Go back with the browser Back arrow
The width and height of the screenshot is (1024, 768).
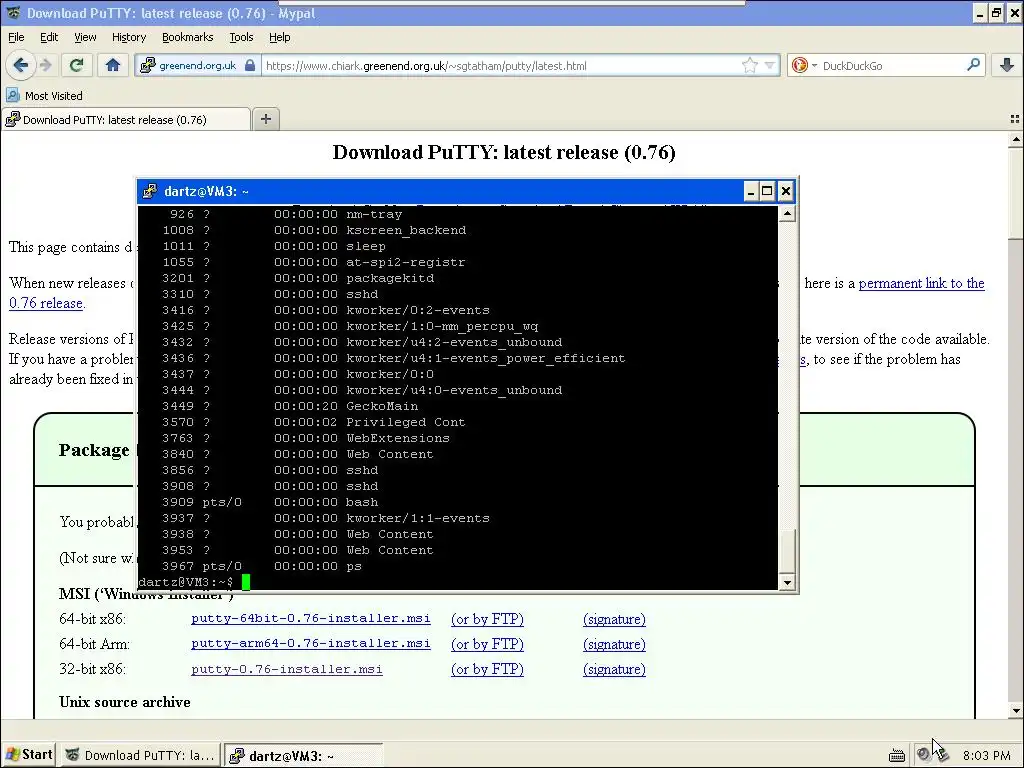[x=21, y=65]
